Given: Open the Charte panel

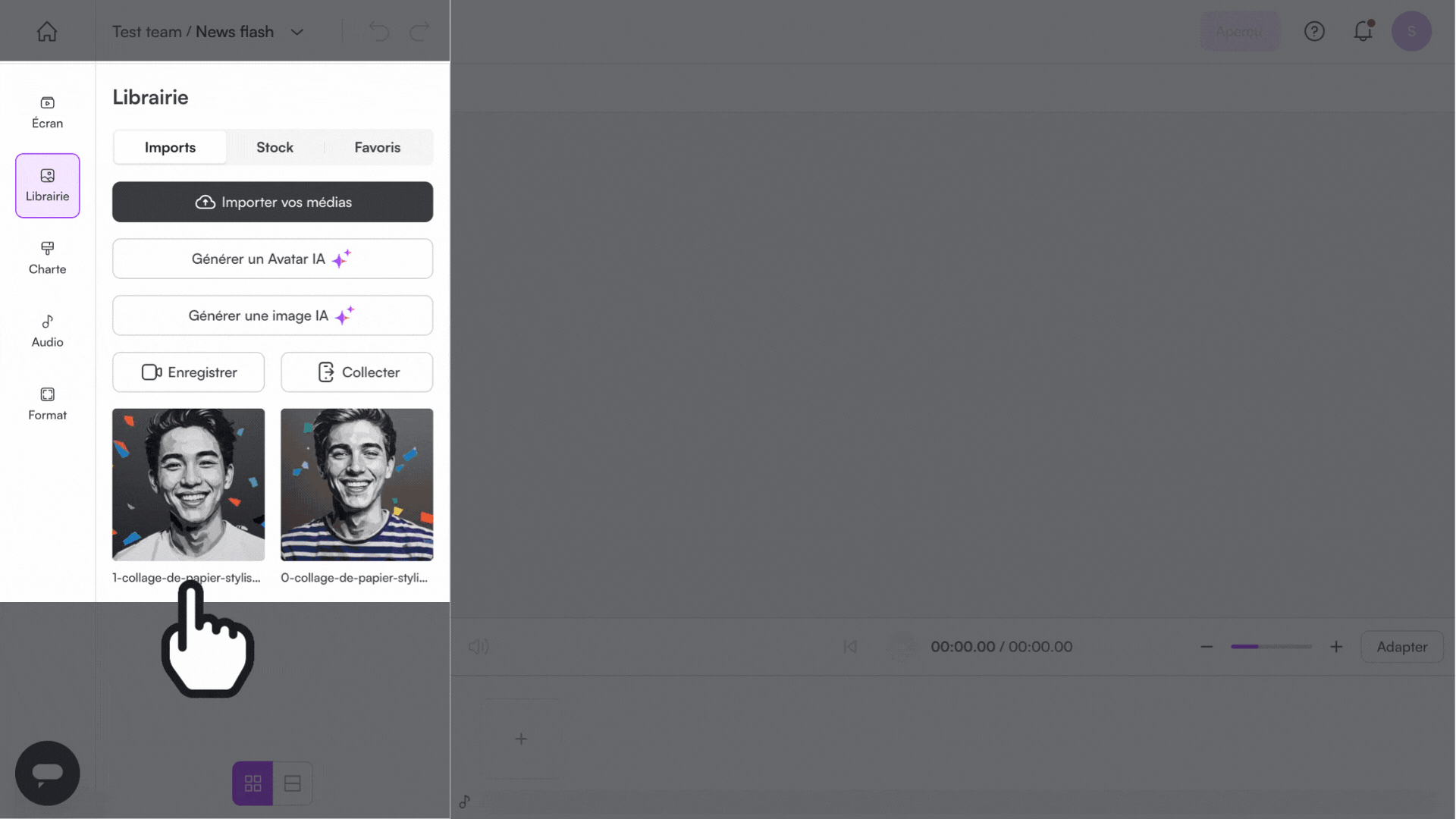Looking at the screenshot, I should tap(47, 257).
